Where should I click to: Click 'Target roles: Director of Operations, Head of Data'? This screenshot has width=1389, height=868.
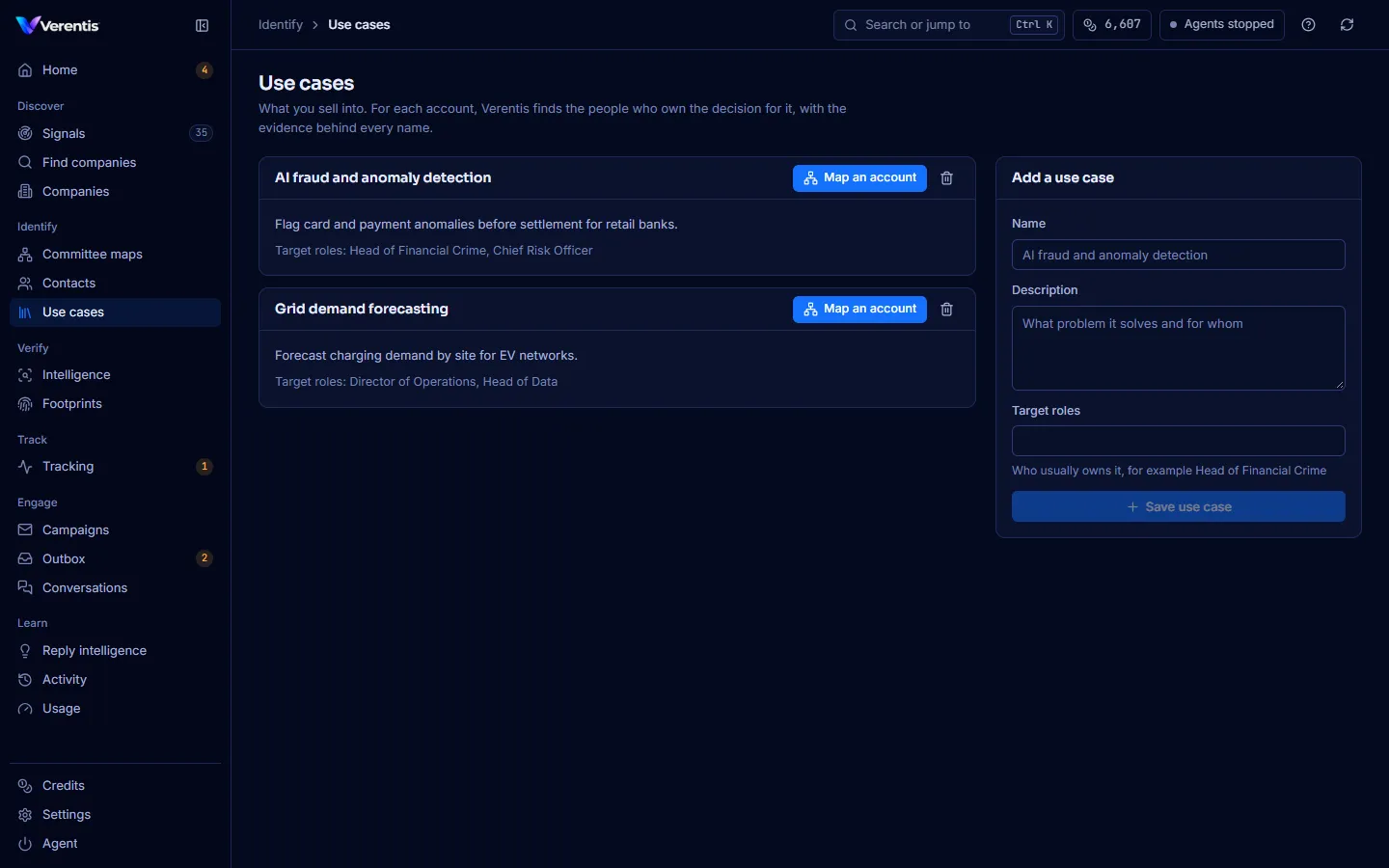pos(416,382)
